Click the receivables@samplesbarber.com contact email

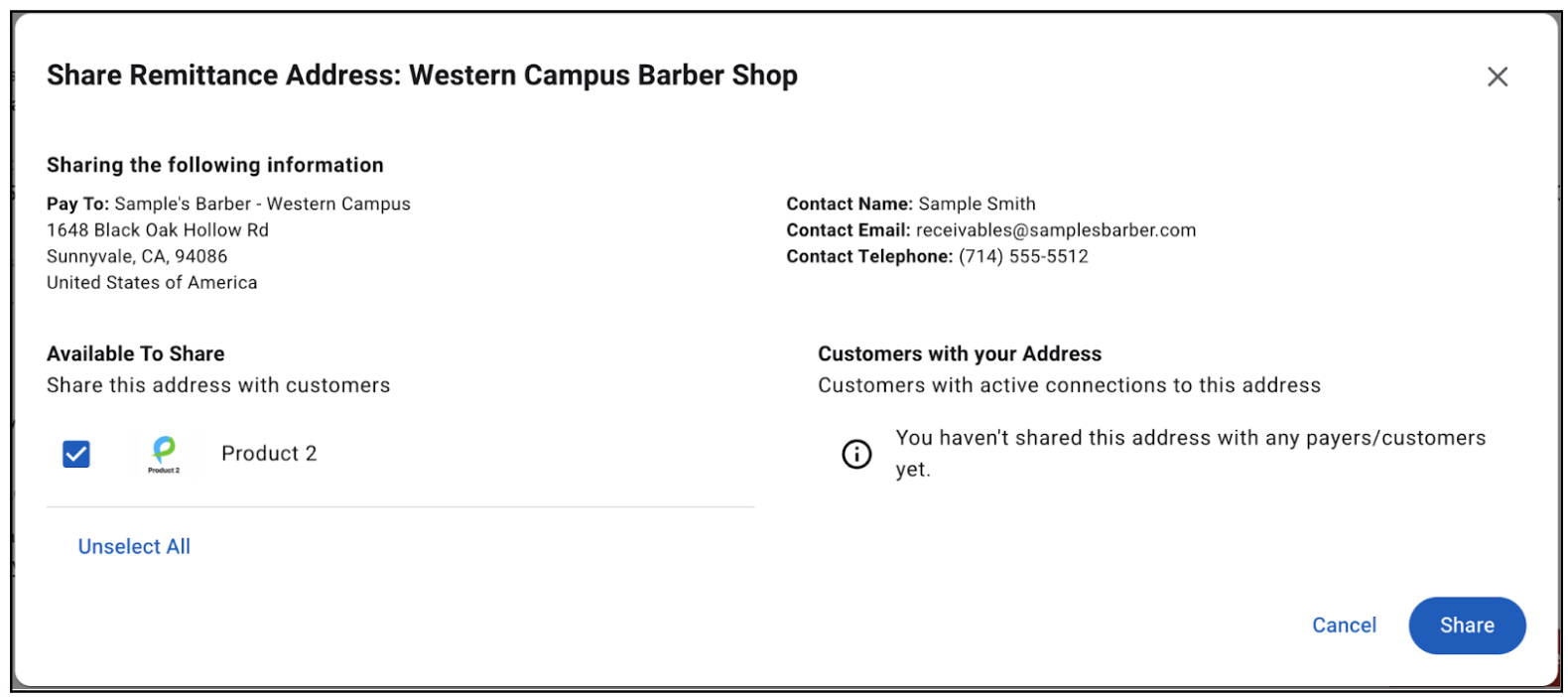coord(1055,230)
